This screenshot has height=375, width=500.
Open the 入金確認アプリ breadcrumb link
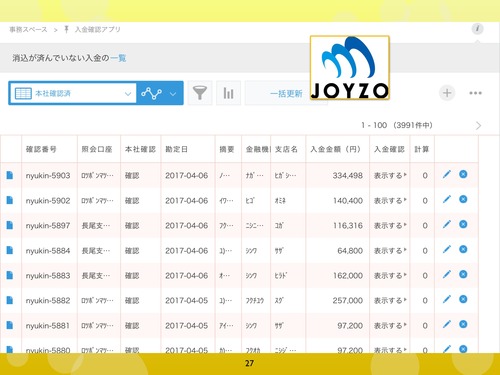point(98,30)
